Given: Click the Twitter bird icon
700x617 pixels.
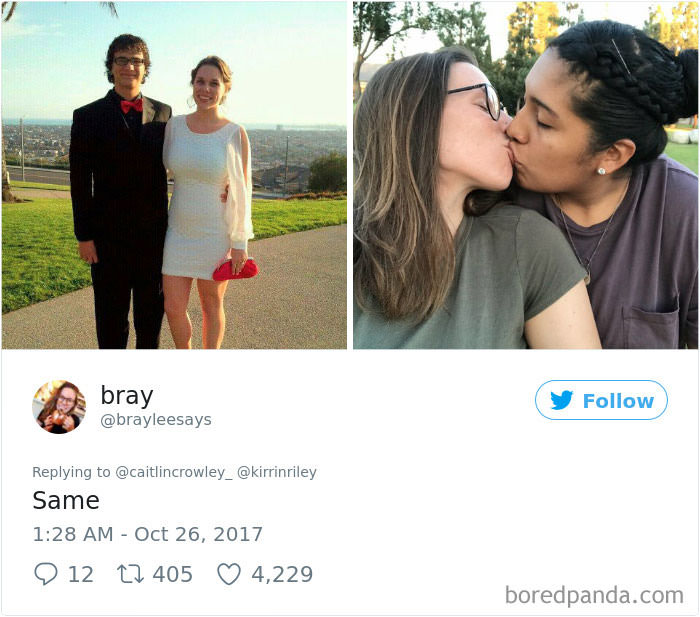Looking at the screenshot, I should click(561, 400).
